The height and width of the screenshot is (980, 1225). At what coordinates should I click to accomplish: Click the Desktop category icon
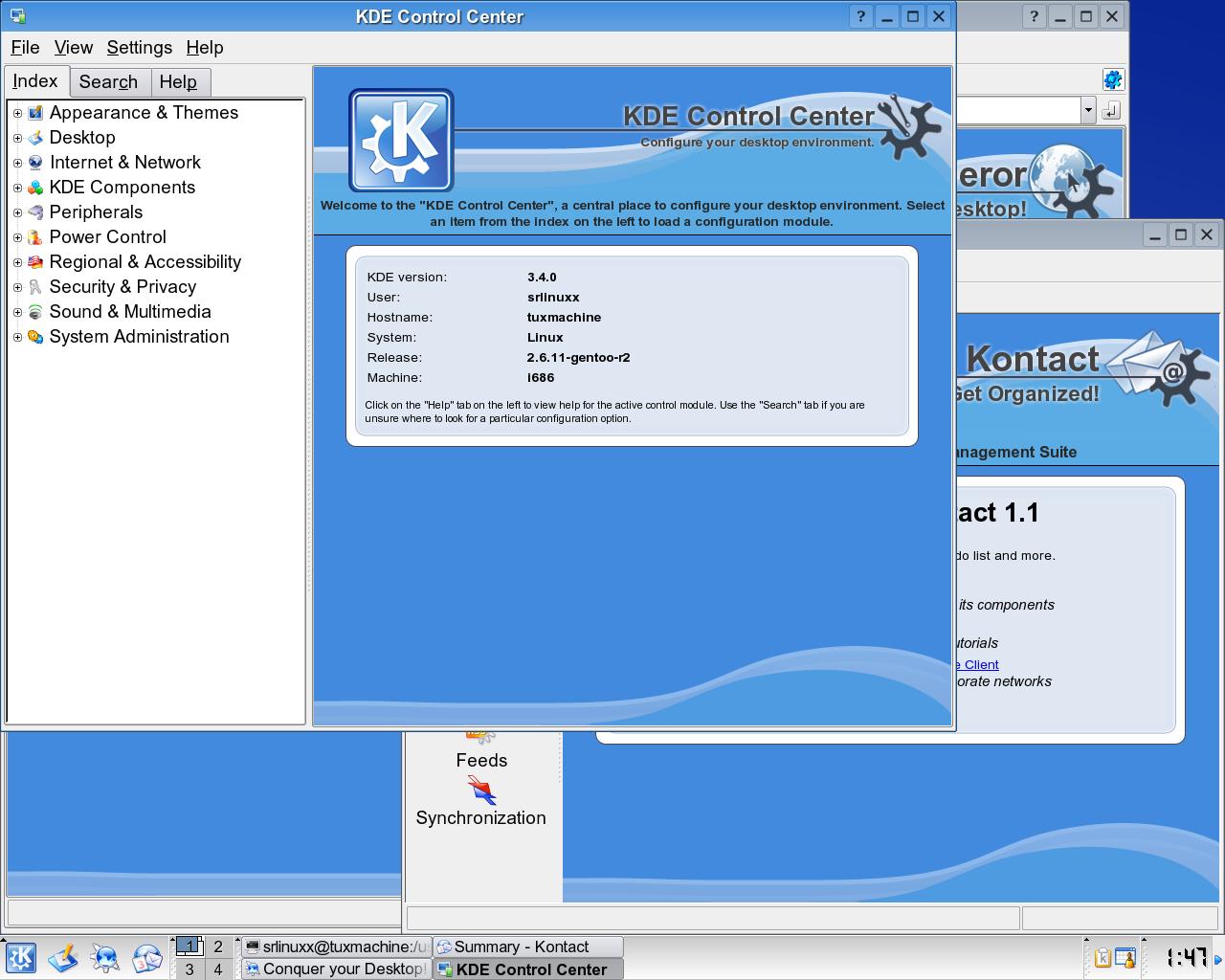click(x=35, y=138)
